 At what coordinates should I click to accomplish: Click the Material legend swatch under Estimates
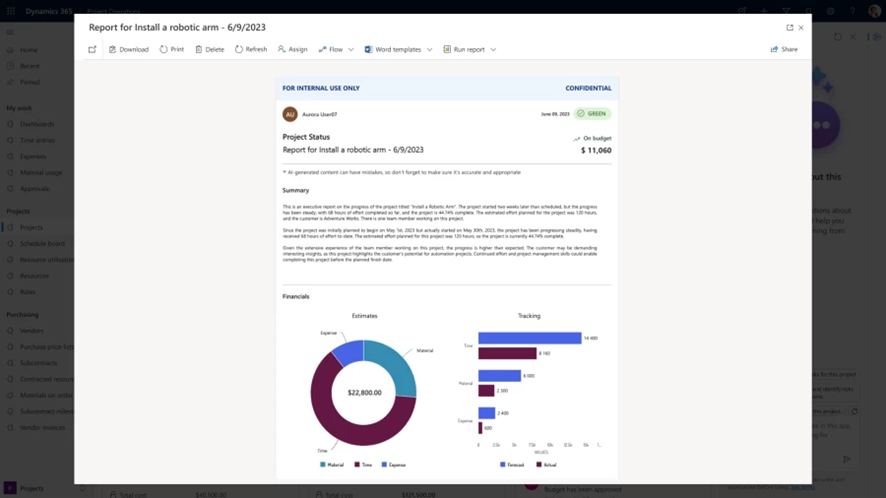(323, 465)
